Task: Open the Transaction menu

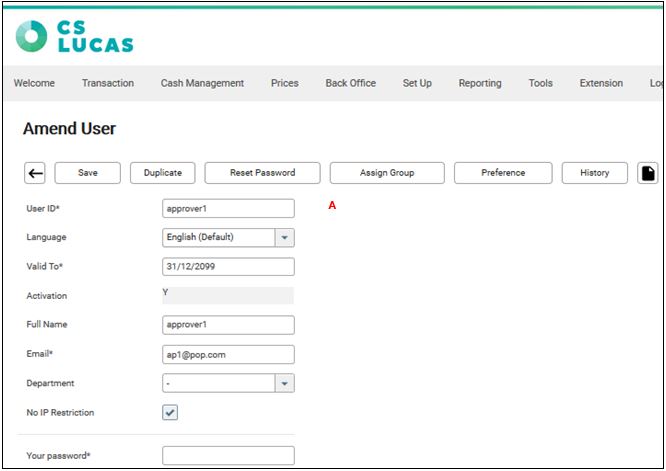Action: click(107, 83)
